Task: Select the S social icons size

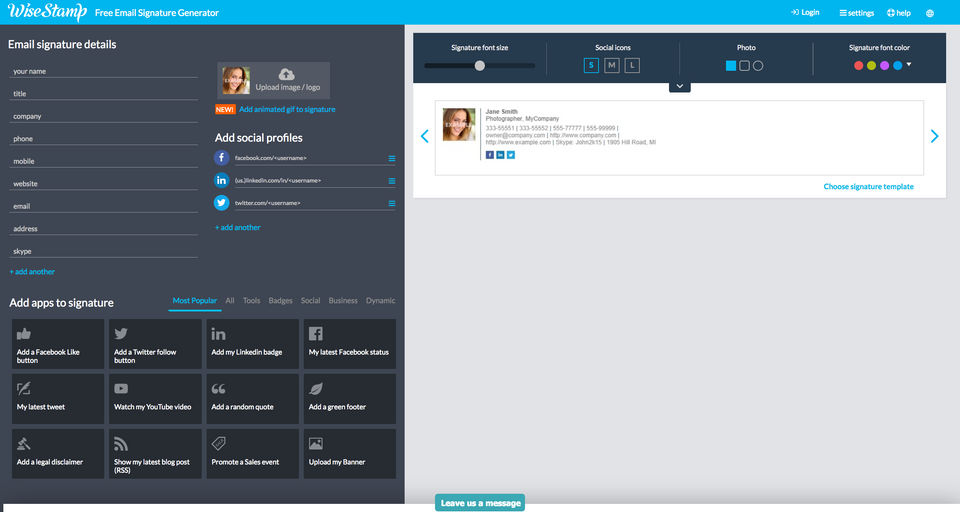Action: click(x=591, y=65)
